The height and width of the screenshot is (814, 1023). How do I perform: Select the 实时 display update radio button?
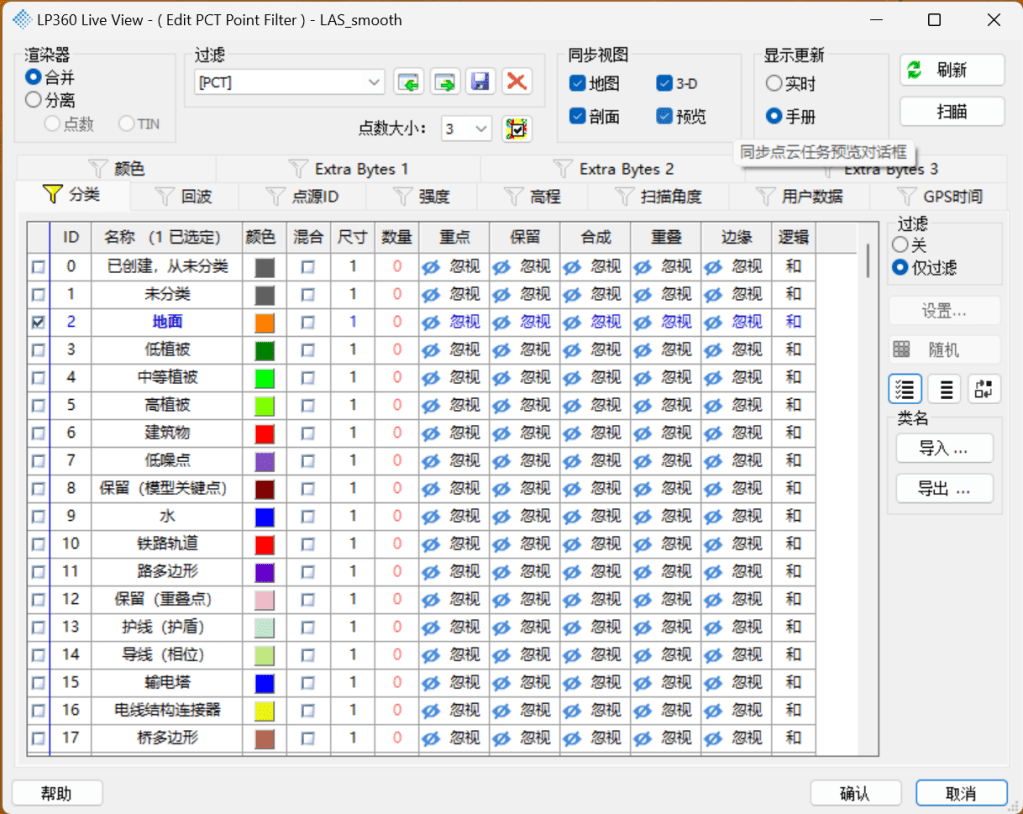pos(774,84)
